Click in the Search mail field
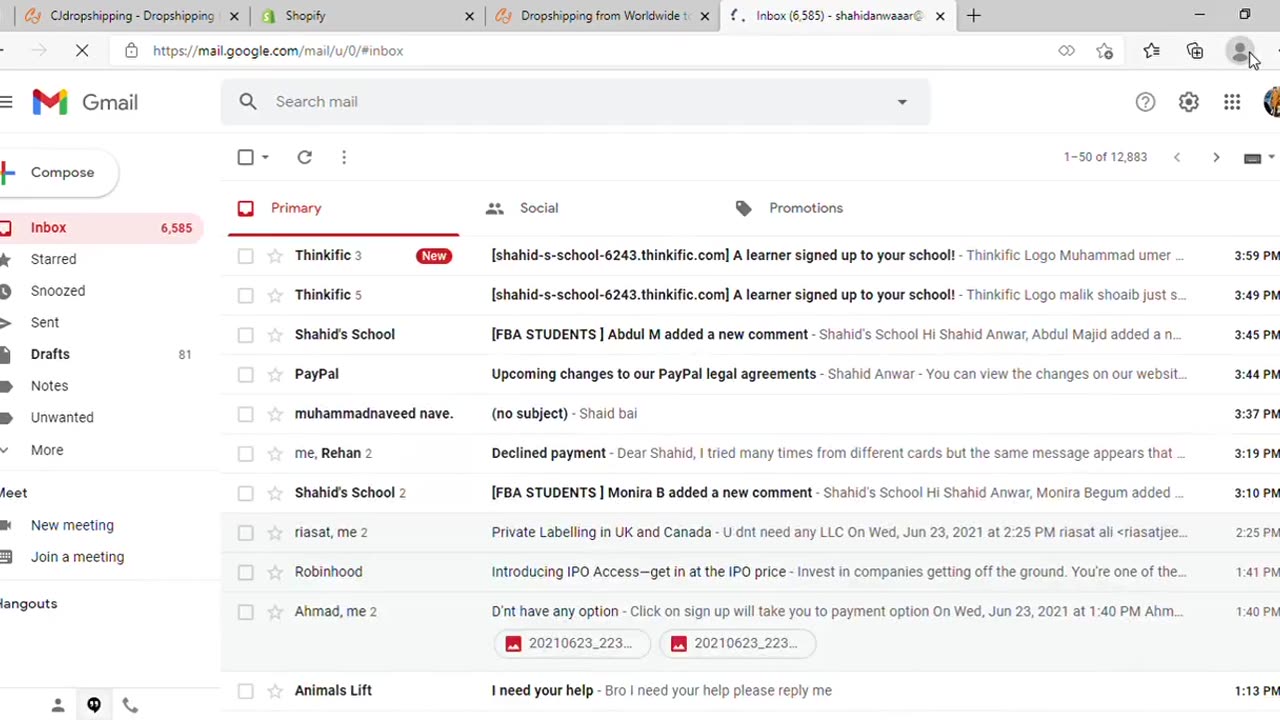 (575, 101)
